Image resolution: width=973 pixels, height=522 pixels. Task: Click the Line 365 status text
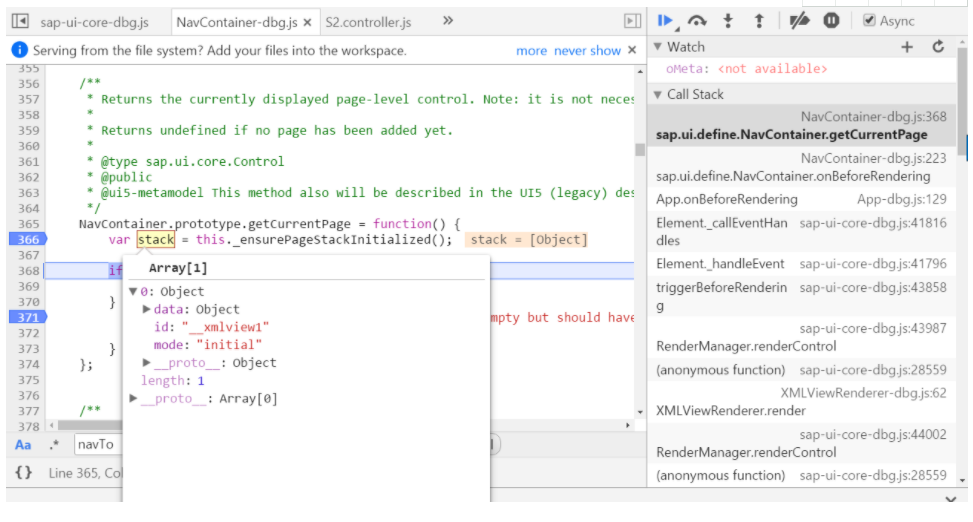tap(85, 473)
